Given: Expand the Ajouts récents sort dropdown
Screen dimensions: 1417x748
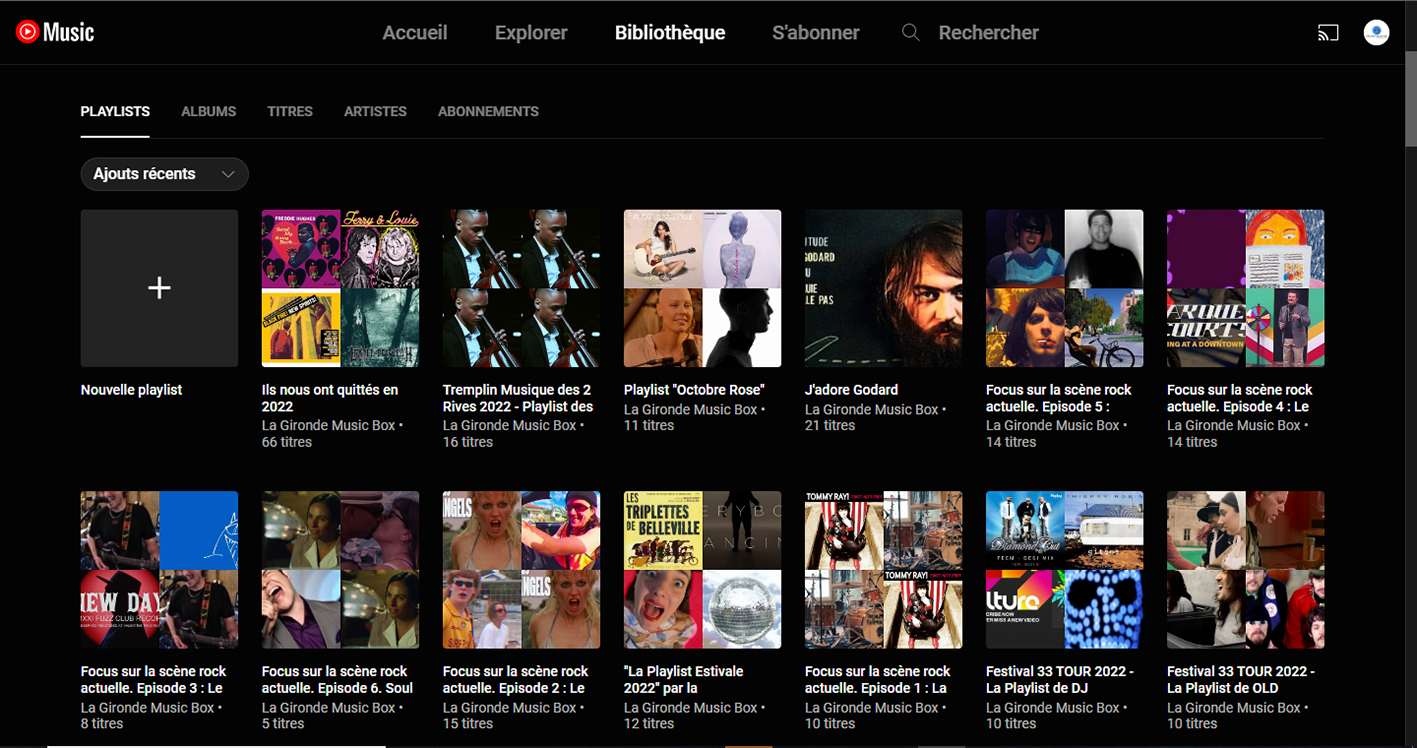Looking at the screenshot, I should (x=165, y=174).
